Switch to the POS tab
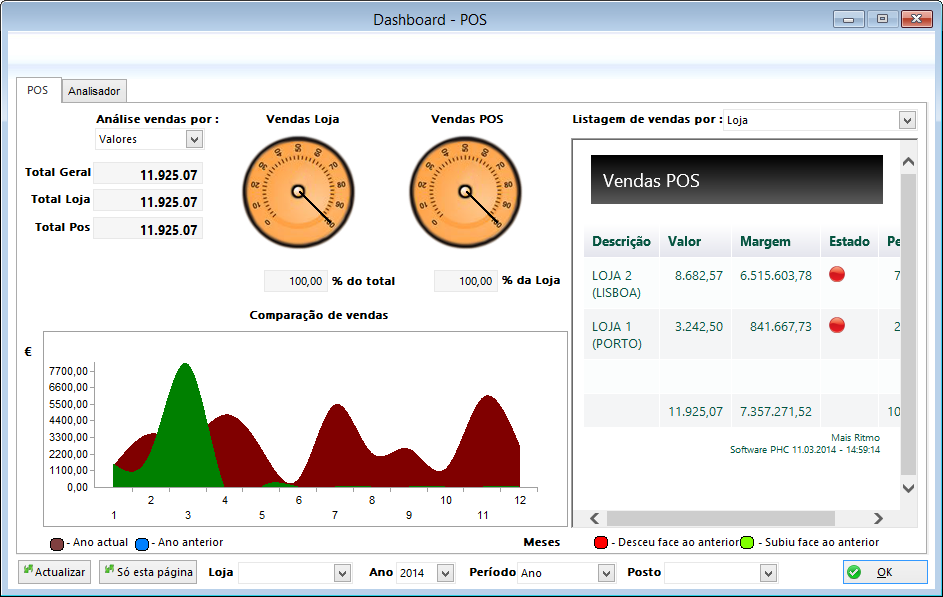The image size is (943, 597). click(x=38, y=90)
